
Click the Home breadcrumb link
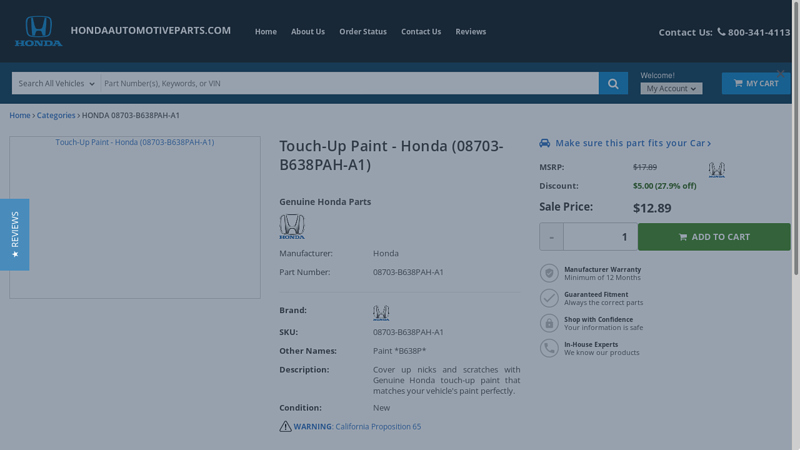(x=20, y=115)
